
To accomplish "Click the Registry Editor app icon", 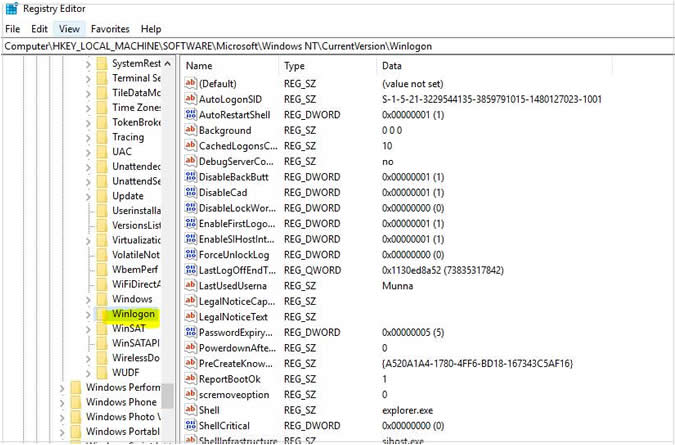I will pos(12,8).
